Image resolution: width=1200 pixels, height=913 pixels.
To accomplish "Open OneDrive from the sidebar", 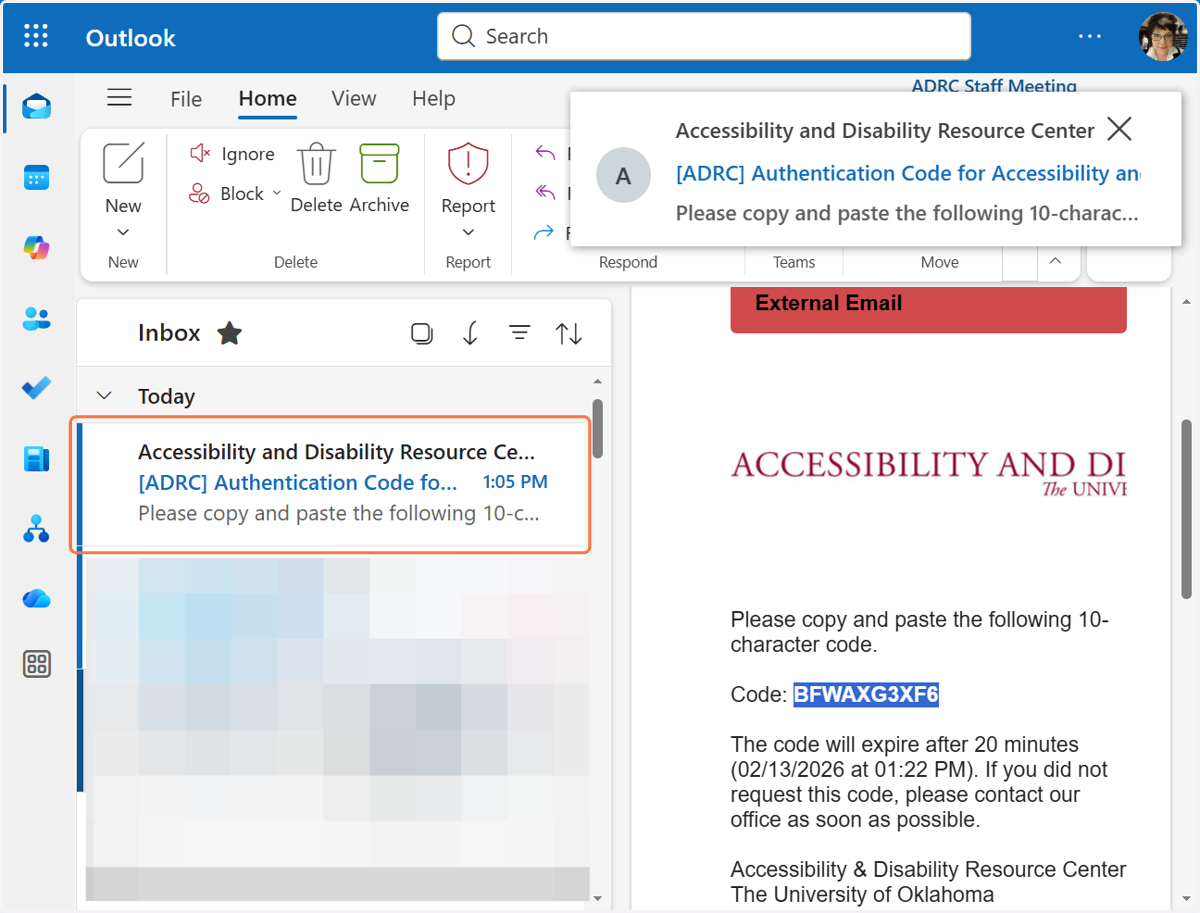I will click(37, 598).
